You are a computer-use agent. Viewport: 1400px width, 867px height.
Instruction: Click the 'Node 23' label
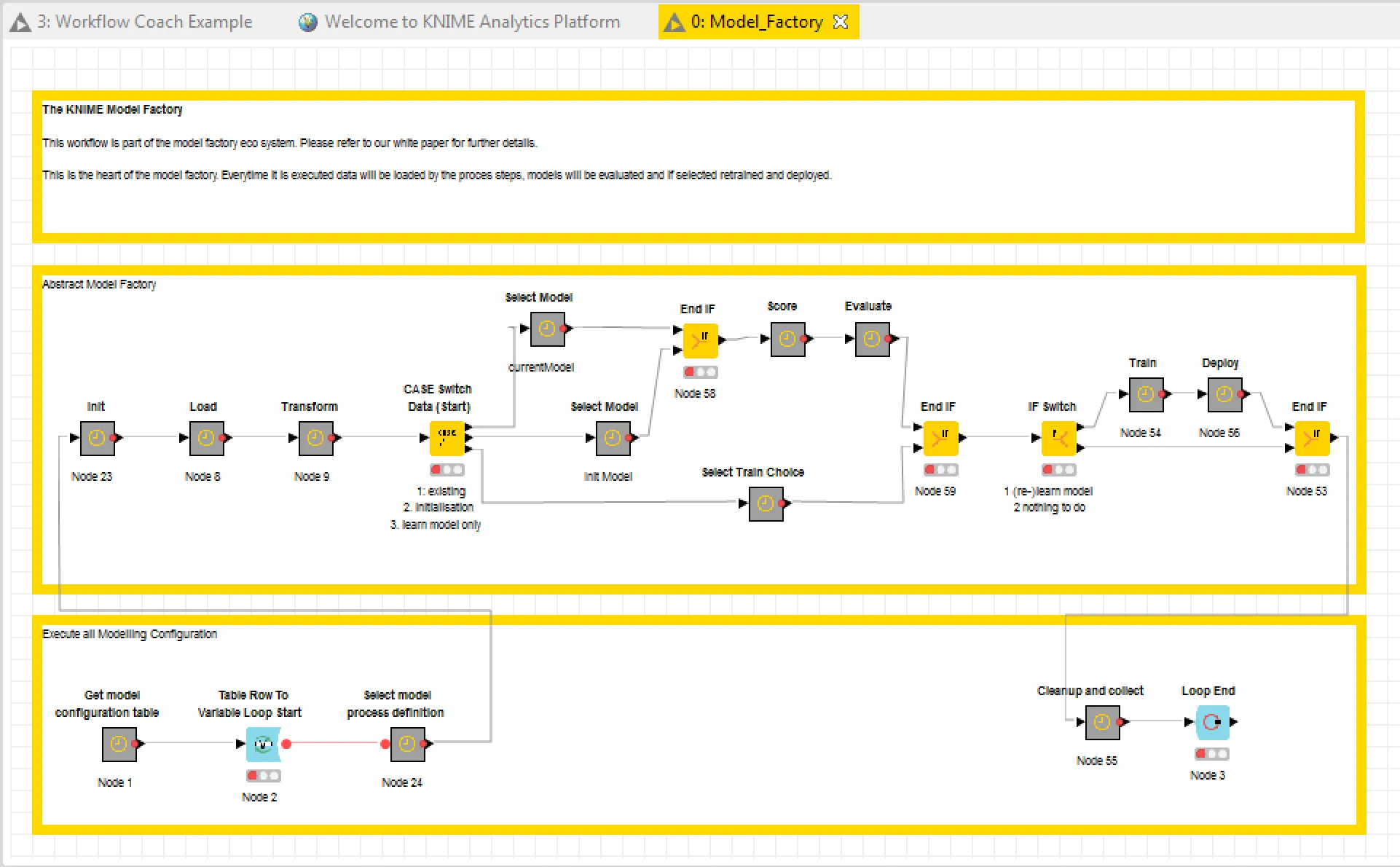[x=92, y=476]
